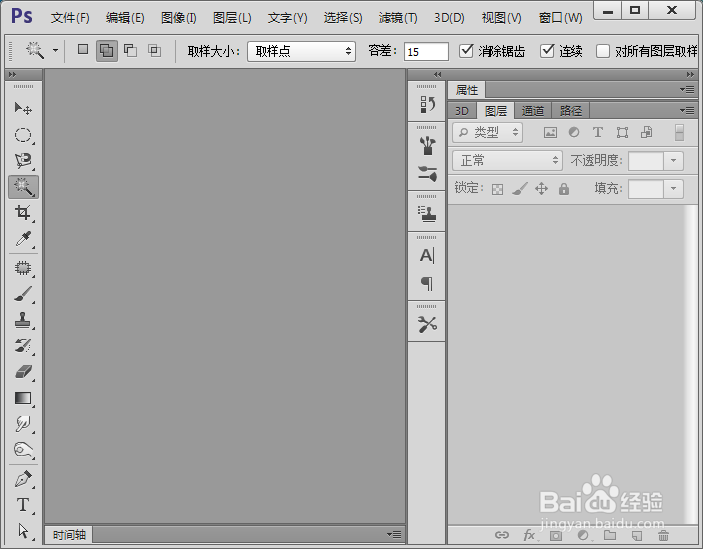Click the fx layer style icon
Viewport: 703px width, 549px height.
click(x=529, y=535)
